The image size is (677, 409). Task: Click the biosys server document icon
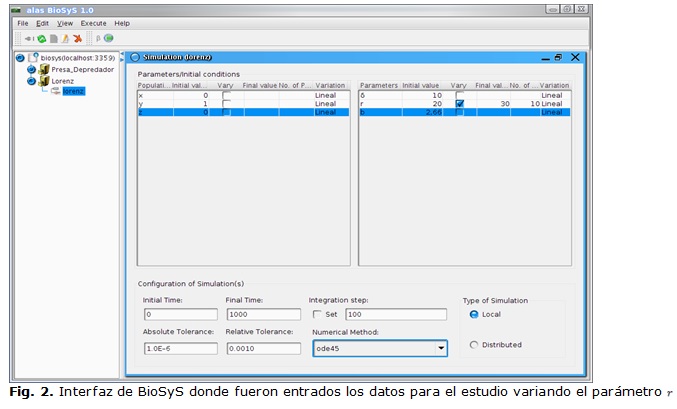click(x=34, y=58)
